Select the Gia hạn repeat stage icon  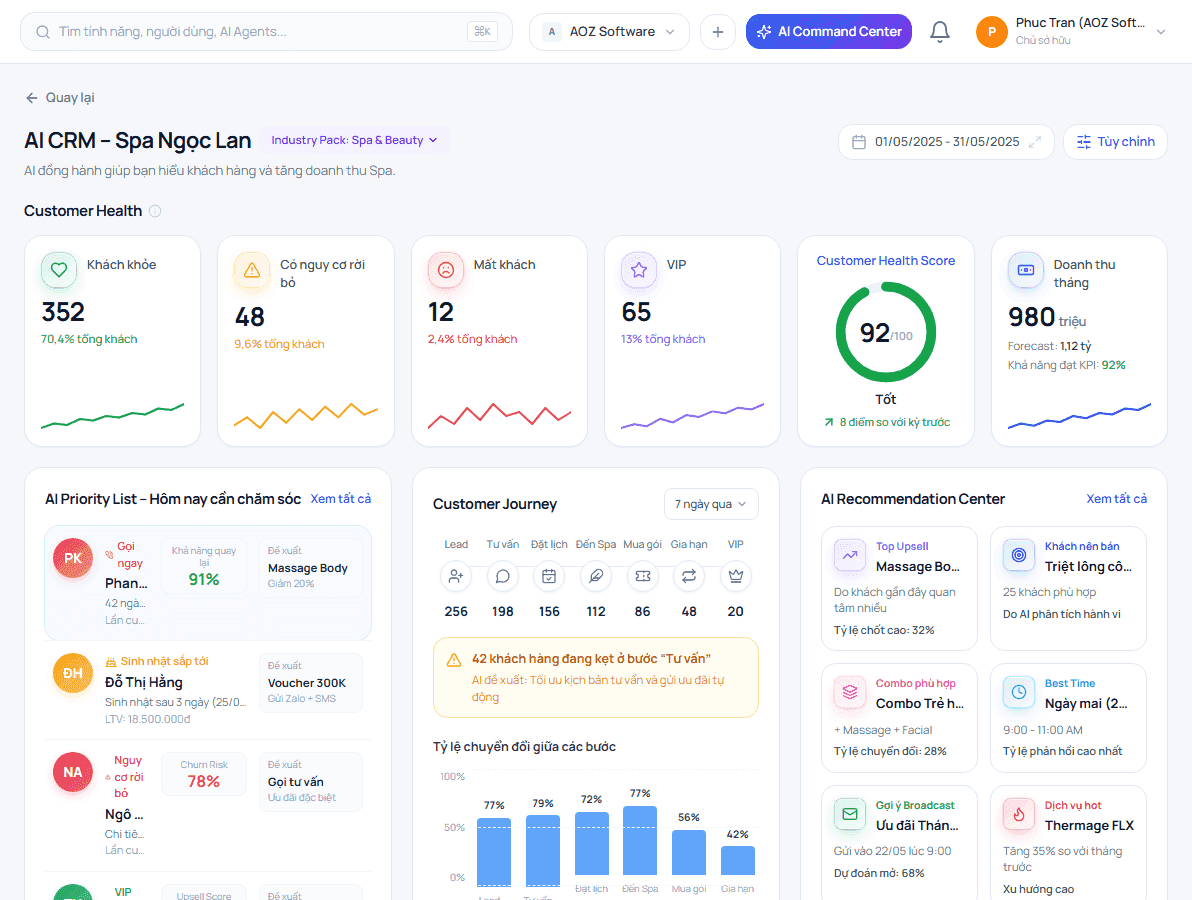click(689, 576)
